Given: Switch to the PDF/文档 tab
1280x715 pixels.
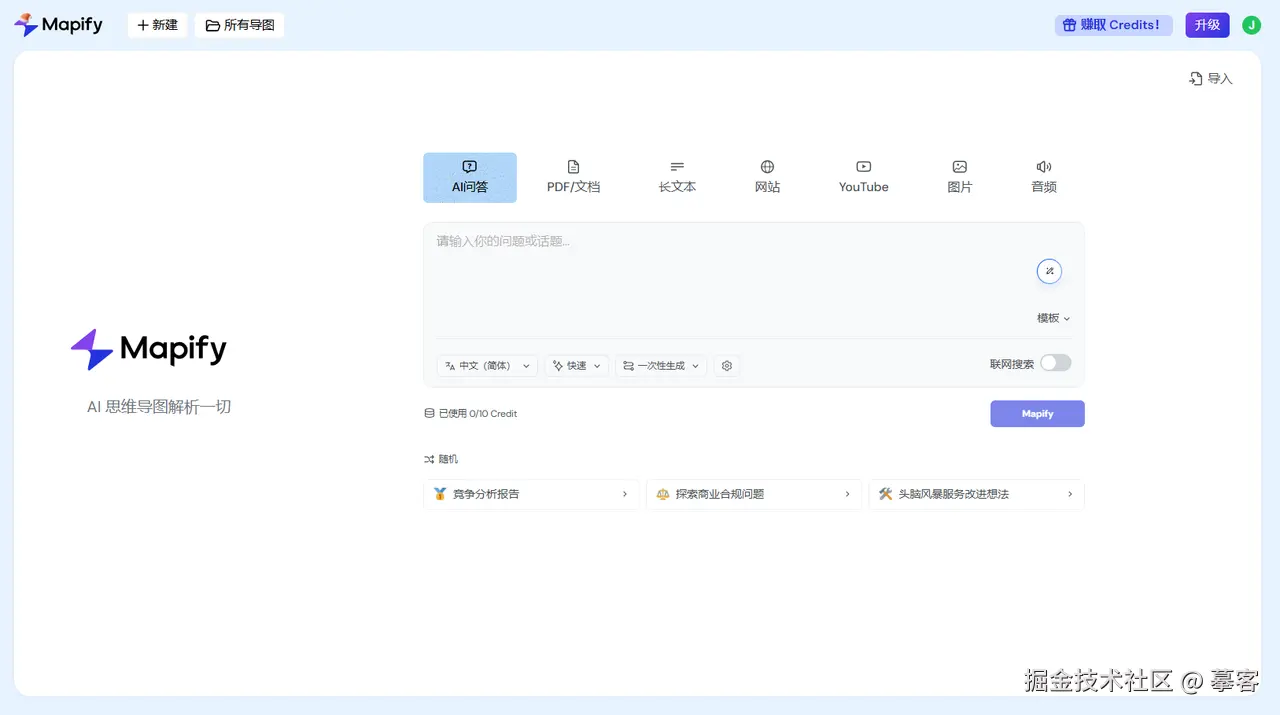Looking at the screenshot, I should (573, 177).
